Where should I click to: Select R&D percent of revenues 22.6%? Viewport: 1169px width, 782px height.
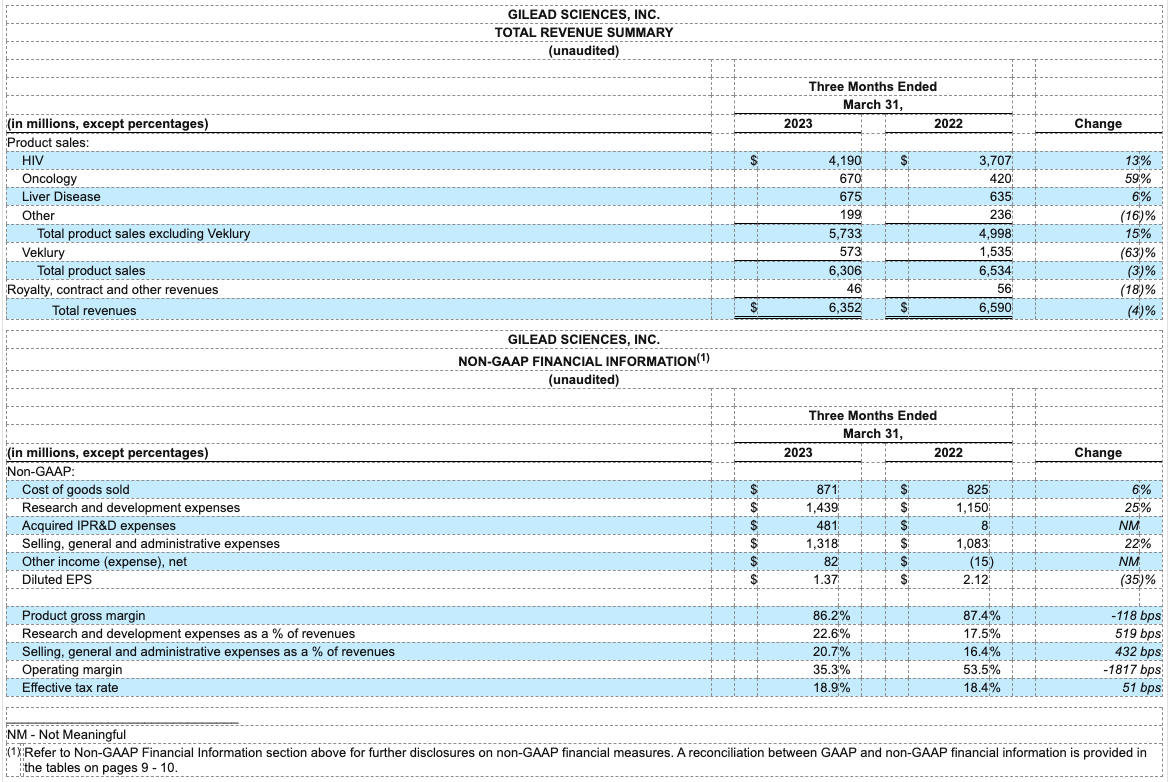click(x=831, y=634)
